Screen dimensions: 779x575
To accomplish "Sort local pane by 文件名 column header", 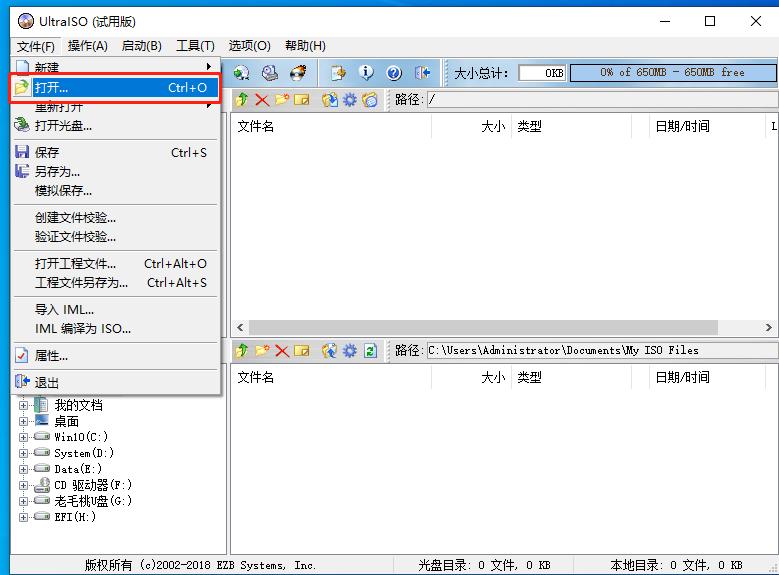I will pos(331,378).
